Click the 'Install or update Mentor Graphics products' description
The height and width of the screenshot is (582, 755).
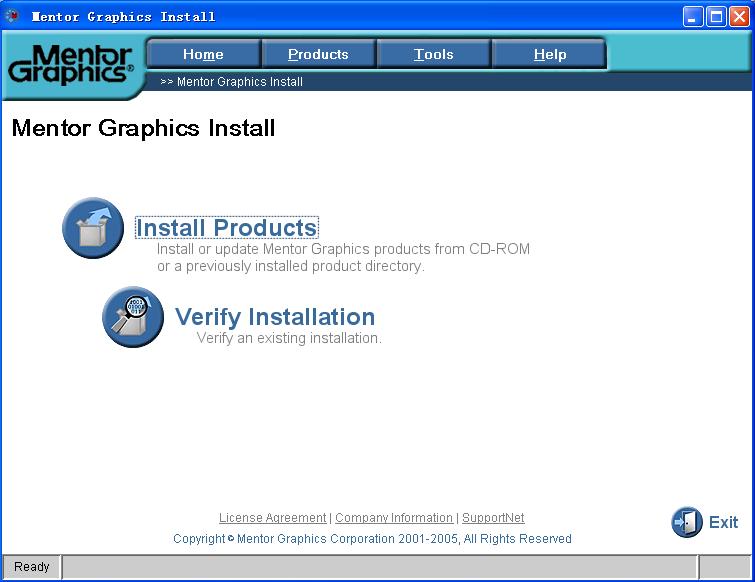pyautogui.click(x=343, y=258)
